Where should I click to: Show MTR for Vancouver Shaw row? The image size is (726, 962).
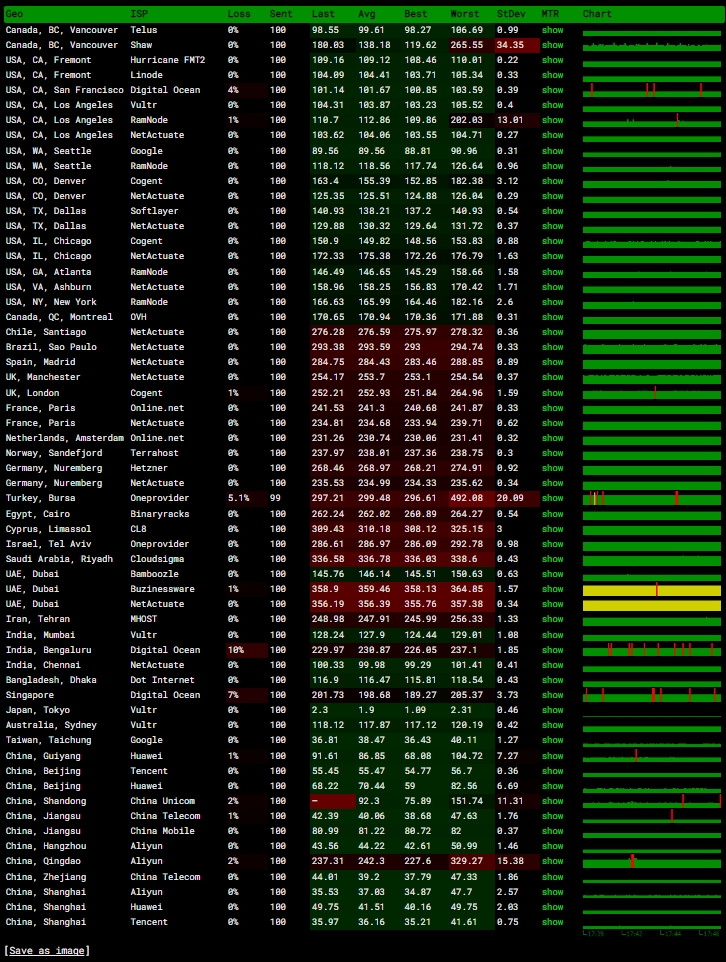point(552,45)
